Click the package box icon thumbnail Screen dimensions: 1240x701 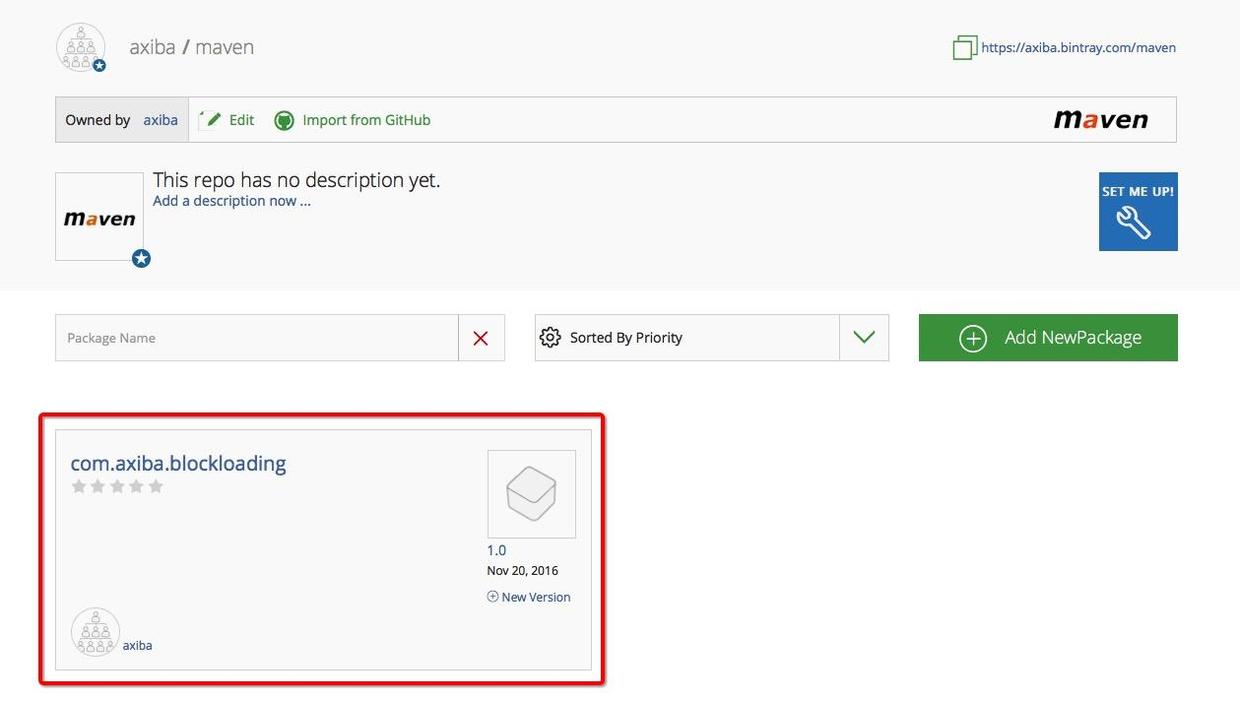click(x=531, y=494)
